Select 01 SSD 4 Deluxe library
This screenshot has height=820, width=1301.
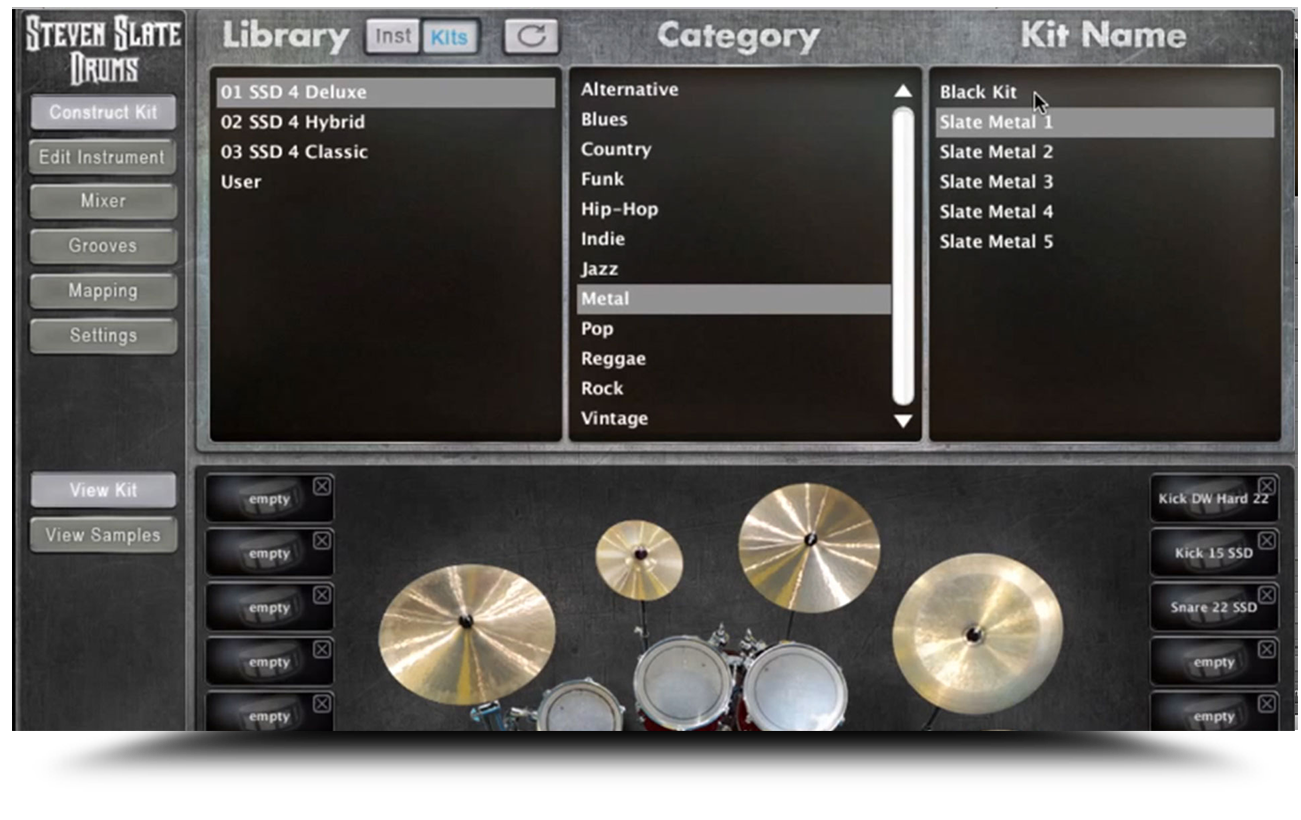click(x=386, y=92)
